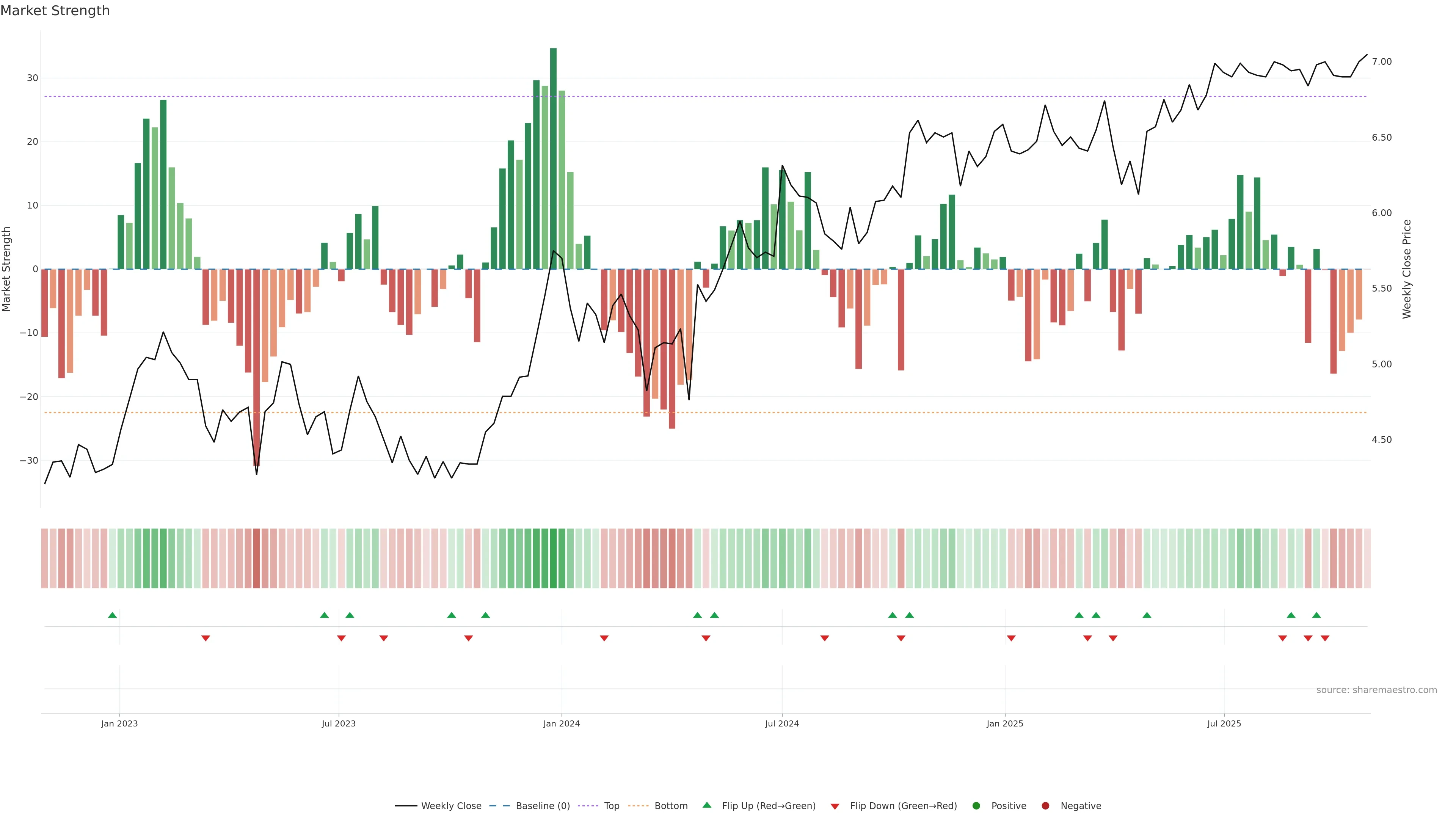Click the tallest green bar near Jan 2024
Screen dimensions: 1456x819
553,158
